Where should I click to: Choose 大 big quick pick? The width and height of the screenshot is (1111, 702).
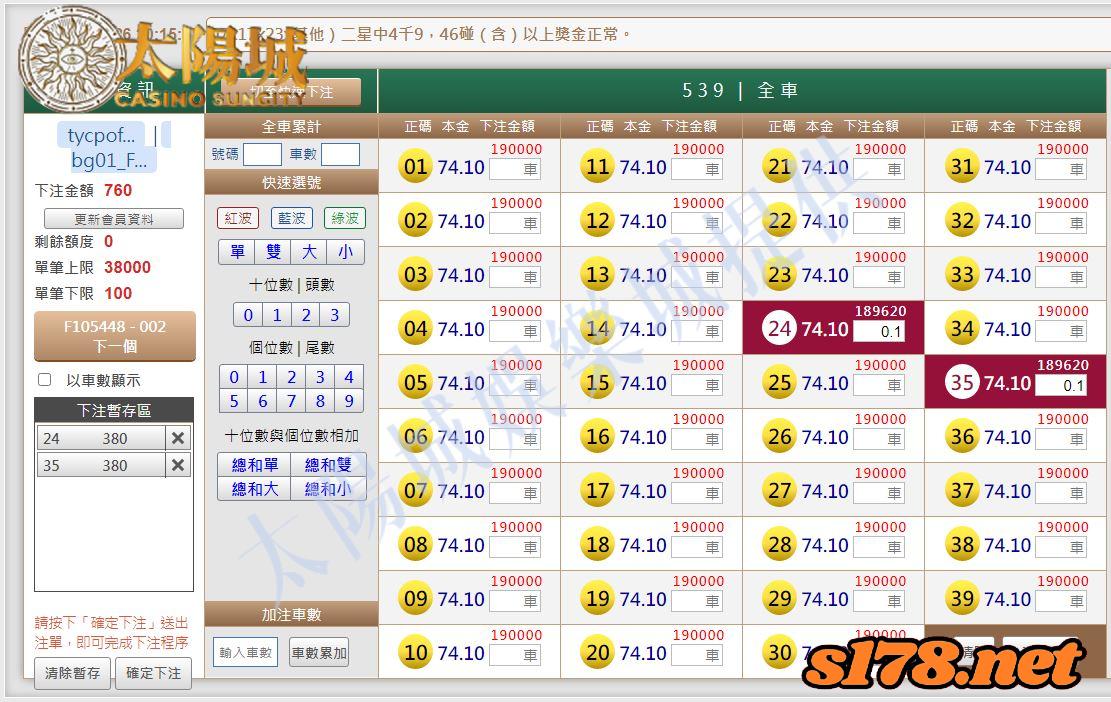coord(310,251)
